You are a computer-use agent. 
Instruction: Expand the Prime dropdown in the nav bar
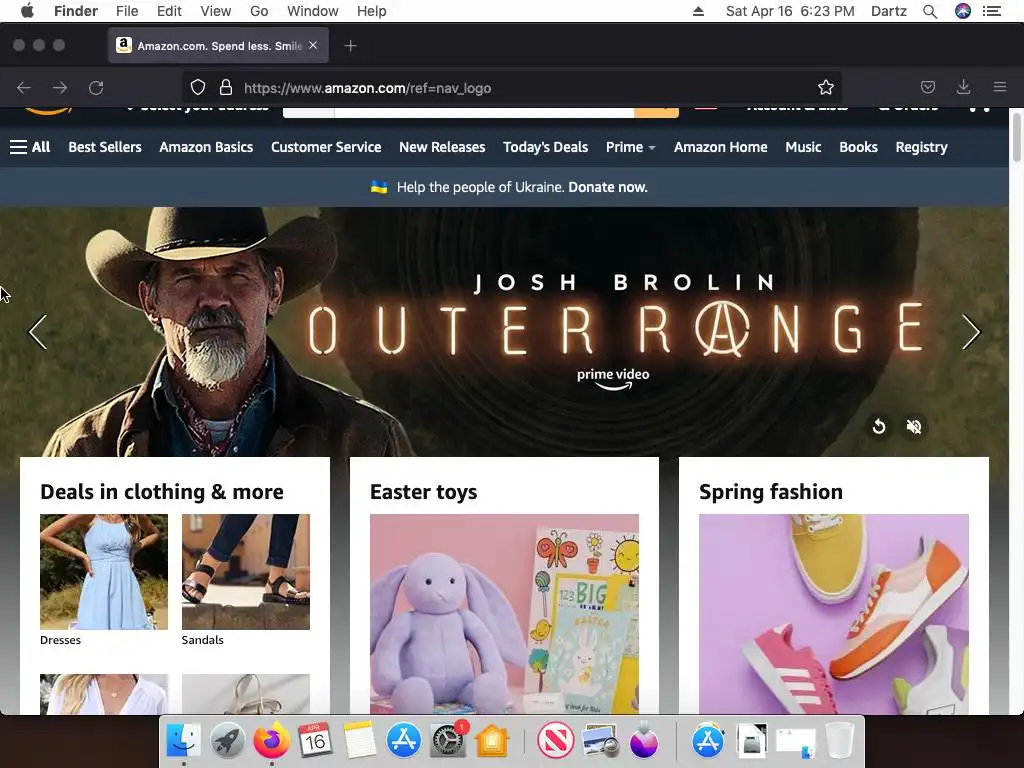tap(630, 147)
